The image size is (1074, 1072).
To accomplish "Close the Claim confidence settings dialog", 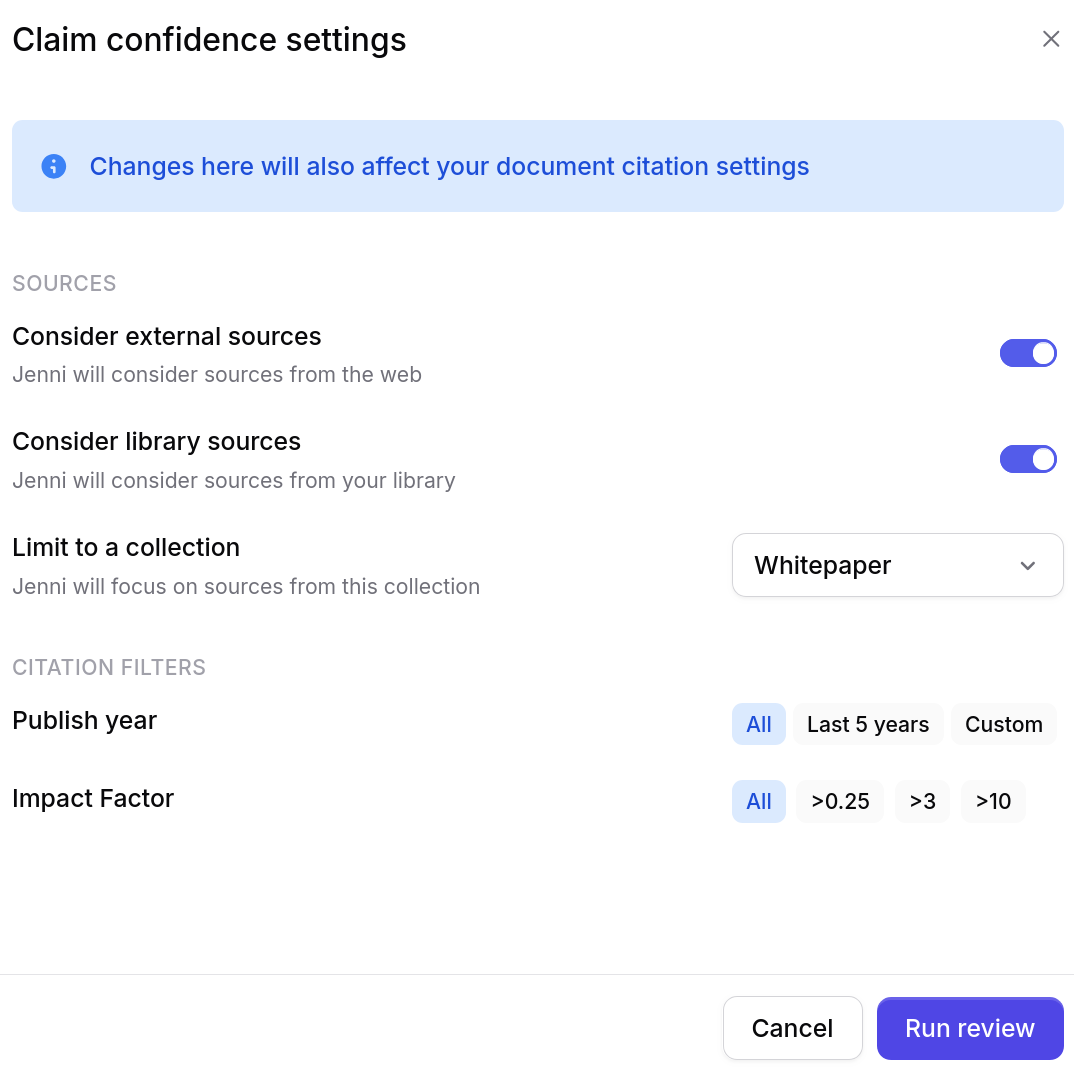I will pos(1051,38).
